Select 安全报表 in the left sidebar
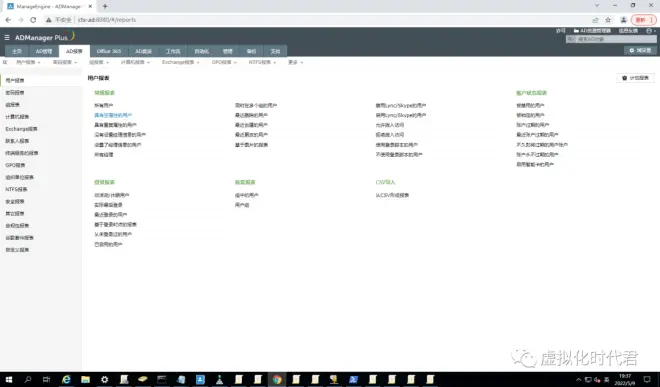 15,201
